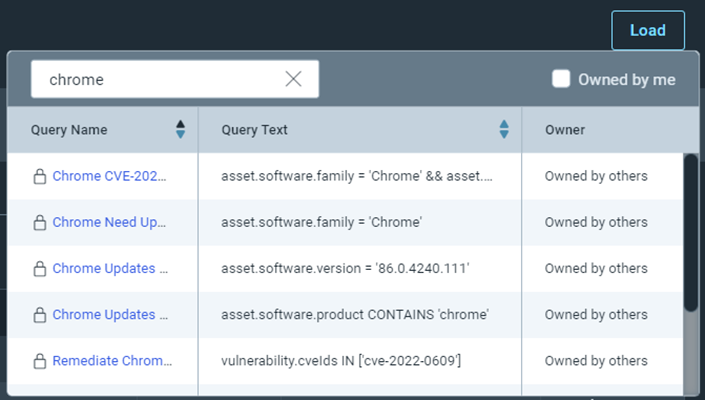The height and width of the screenshot is (400, 705).
Task: Select query text asset.software.version = '86.0.4240.111'
Action: tap(345, 268)
